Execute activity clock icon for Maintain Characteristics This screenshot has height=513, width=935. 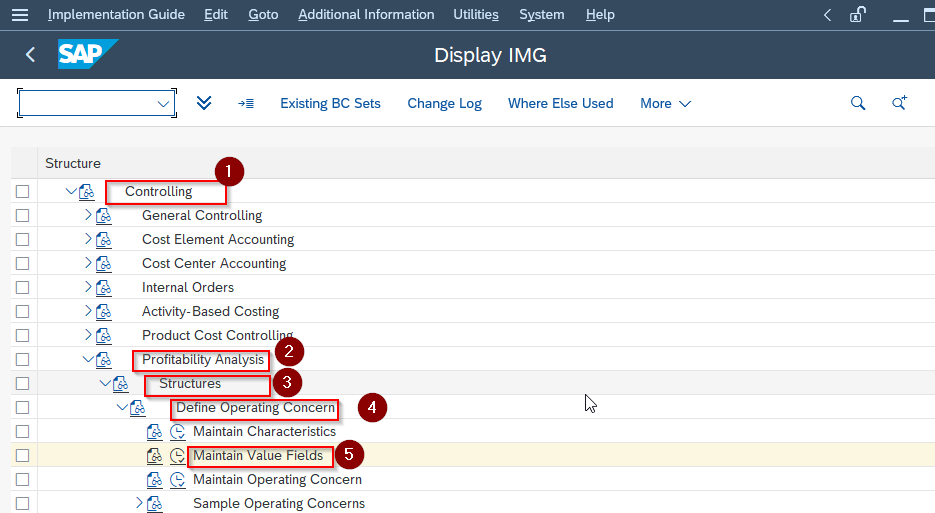(x=177, y=431)
